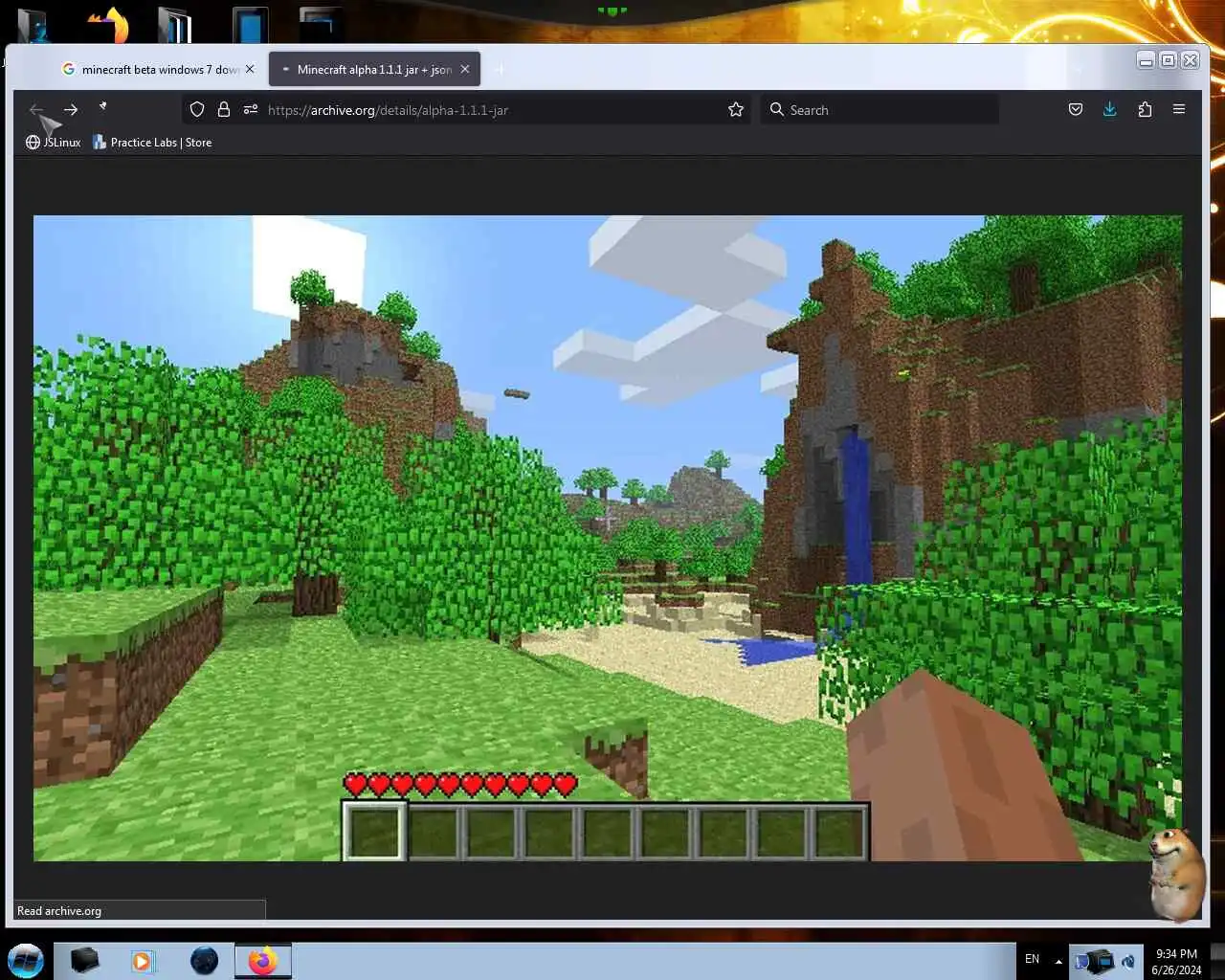Open the volume speaker tray icon
1225x980 pixels.
coord(1128,961)
